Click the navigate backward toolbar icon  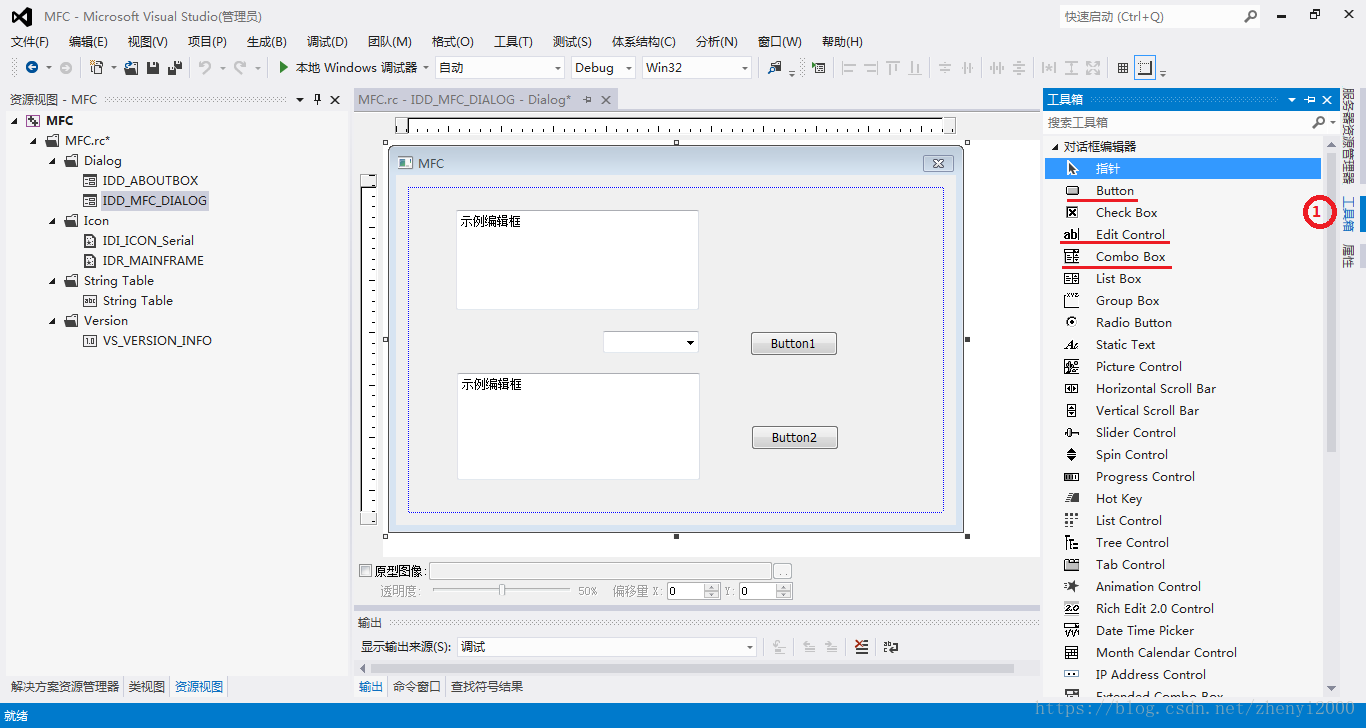32,68
